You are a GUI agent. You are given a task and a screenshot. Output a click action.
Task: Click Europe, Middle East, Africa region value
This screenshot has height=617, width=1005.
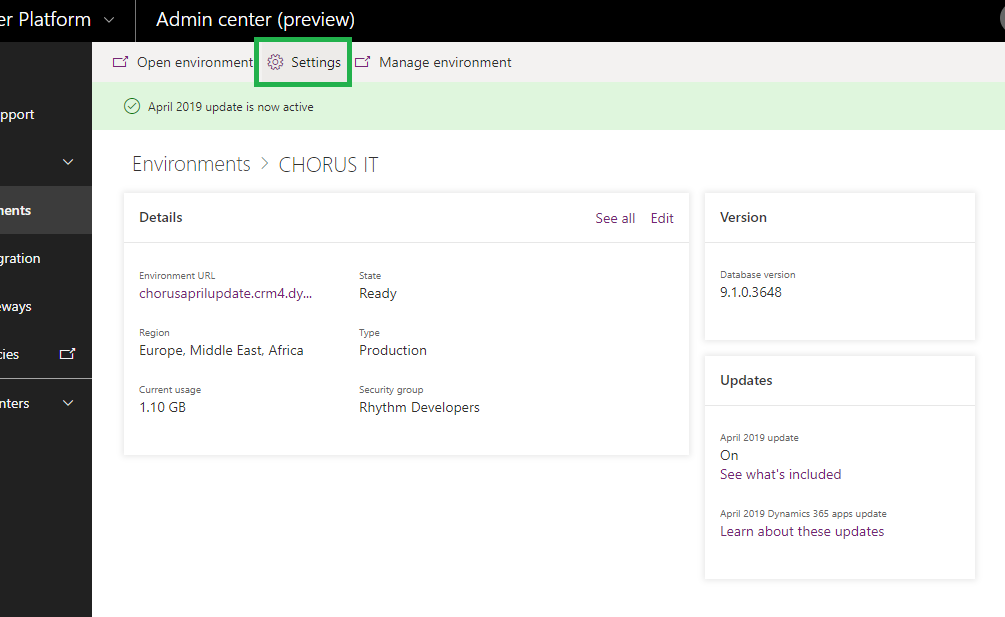click(221, 350)
